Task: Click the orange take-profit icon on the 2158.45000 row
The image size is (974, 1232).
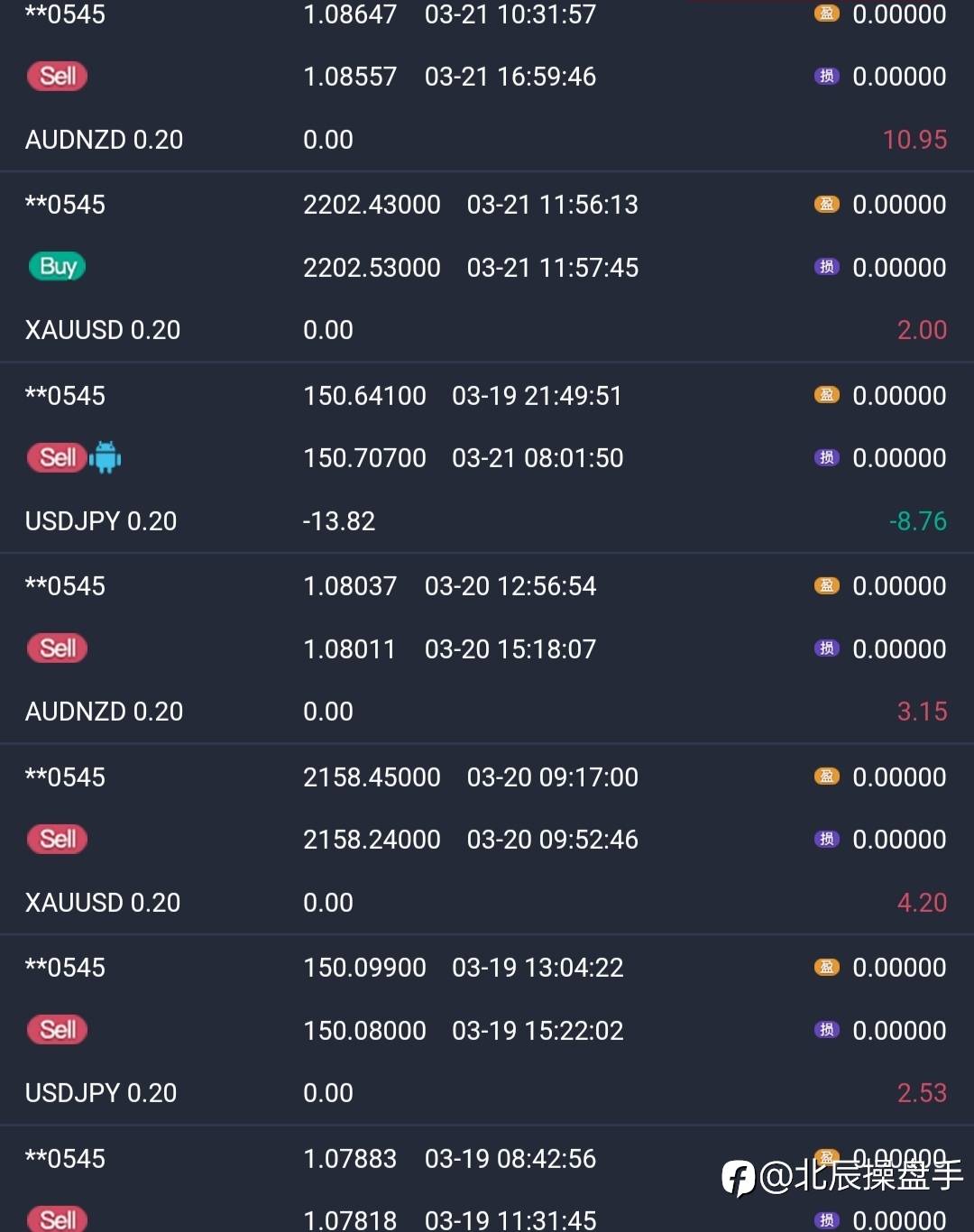Action: pos(826,777)
